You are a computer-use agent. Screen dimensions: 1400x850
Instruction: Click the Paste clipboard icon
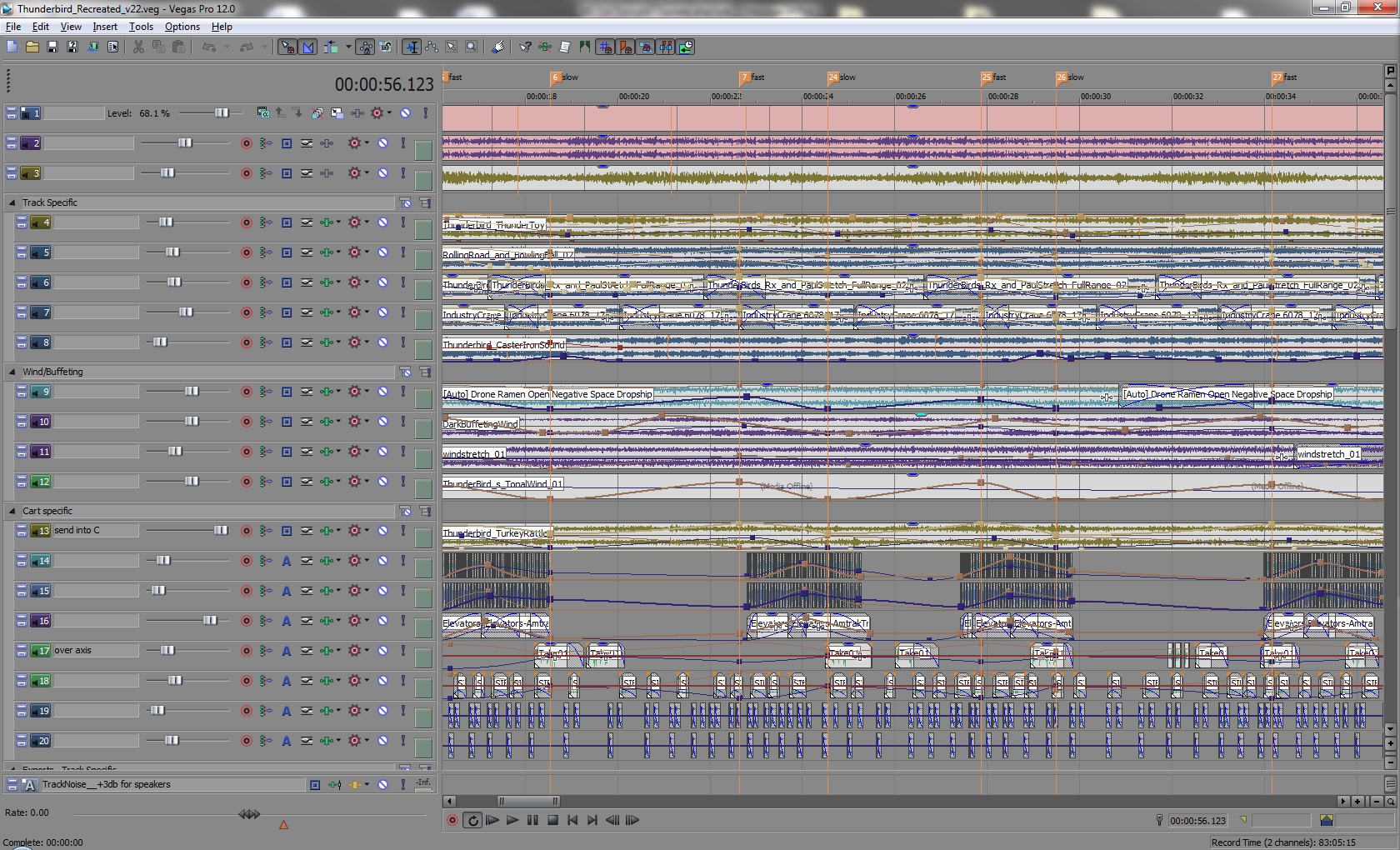pyautogui.click(x=178, y=47)
